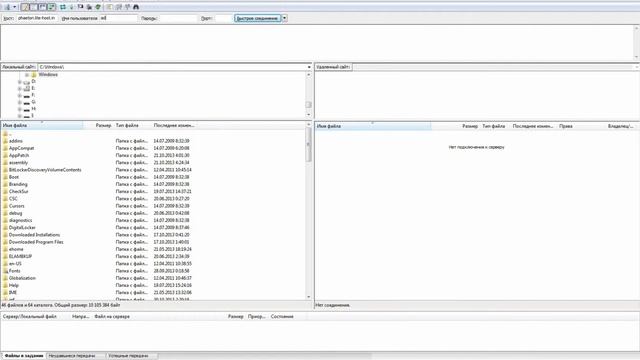Expand the D: drive tree node
This screenshot has height=360, width=640.
(20, 82)
